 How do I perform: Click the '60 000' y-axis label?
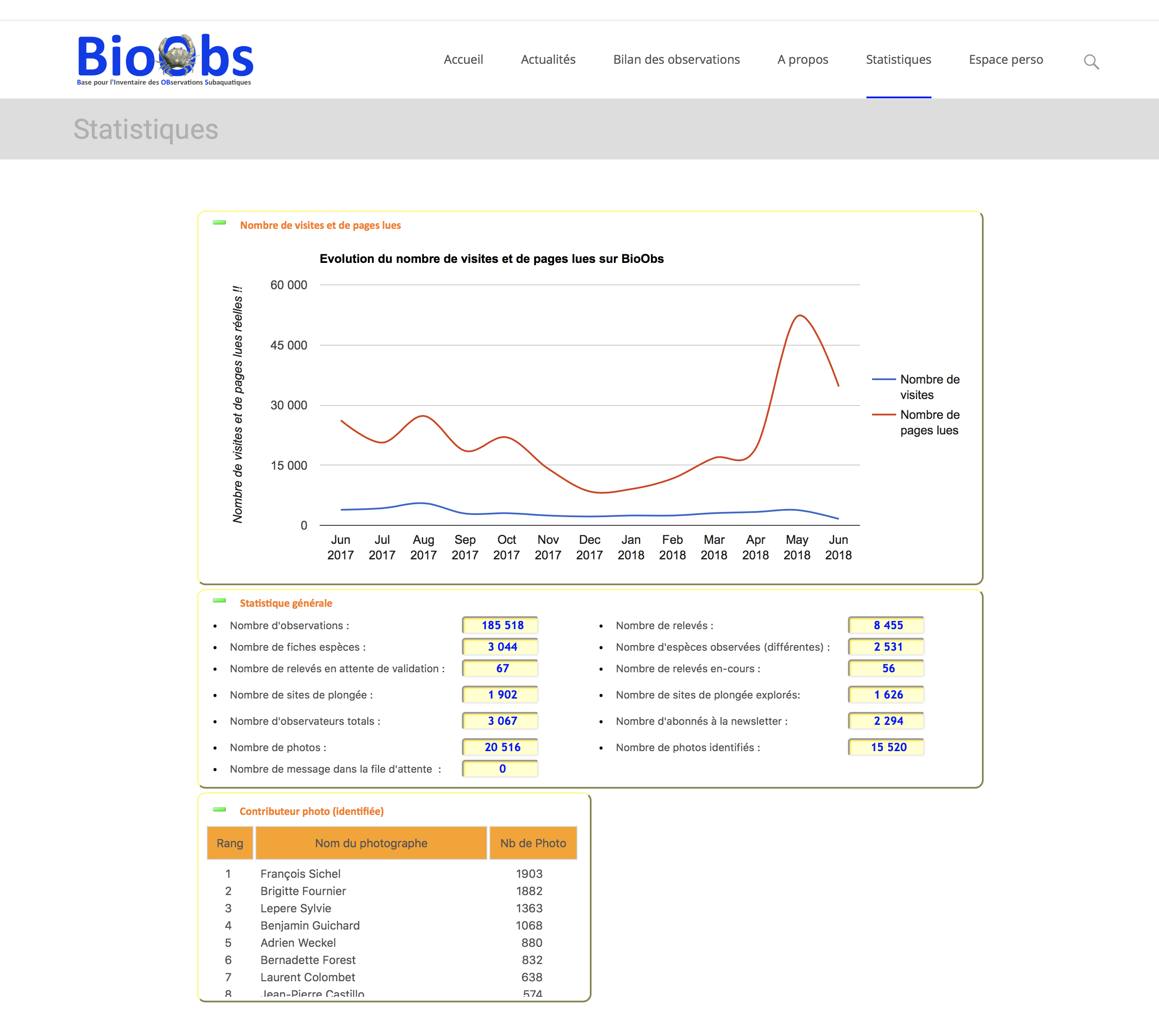pyautogui.click(x=289, y=284)
